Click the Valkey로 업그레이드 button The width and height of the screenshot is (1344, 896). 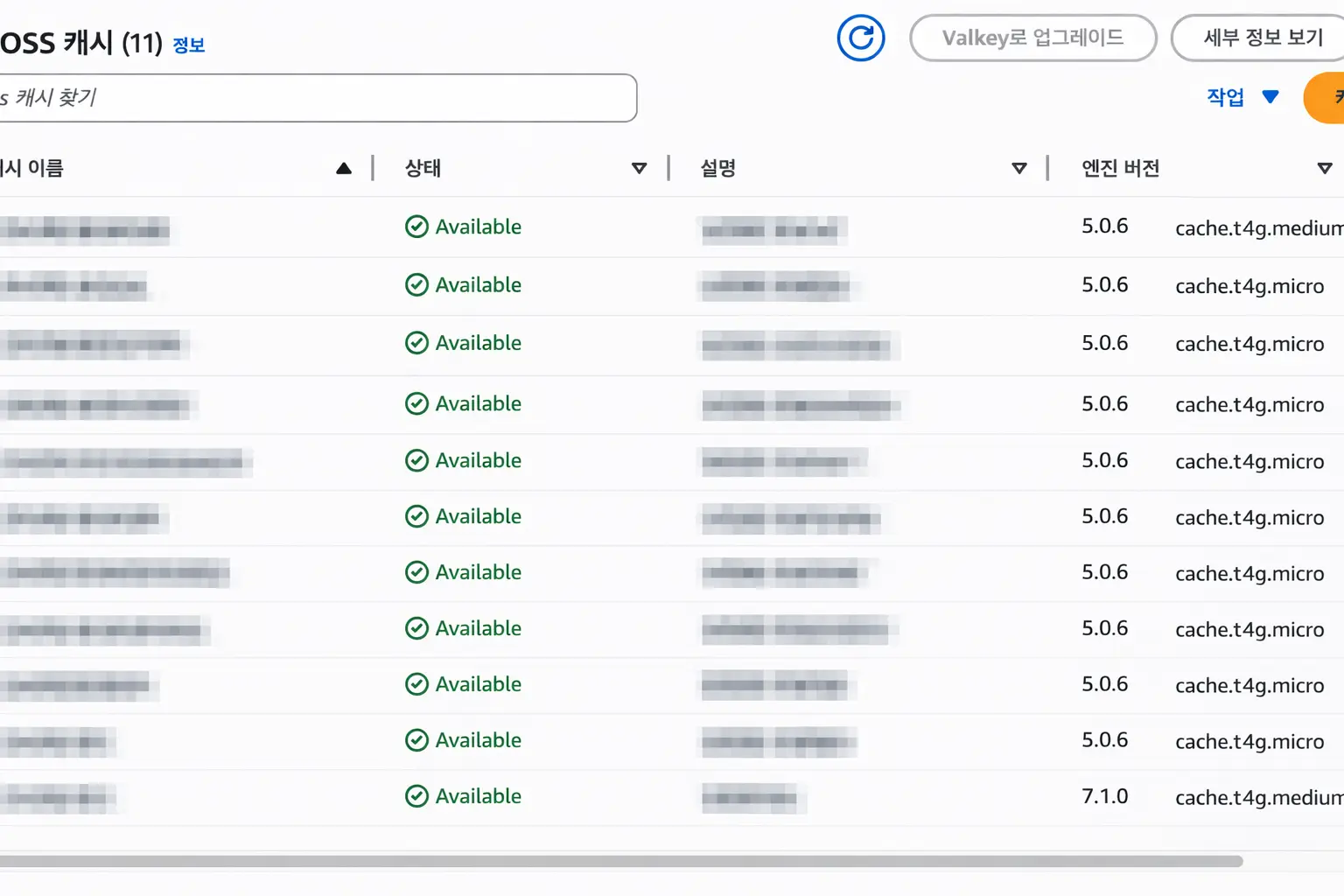1032,38
